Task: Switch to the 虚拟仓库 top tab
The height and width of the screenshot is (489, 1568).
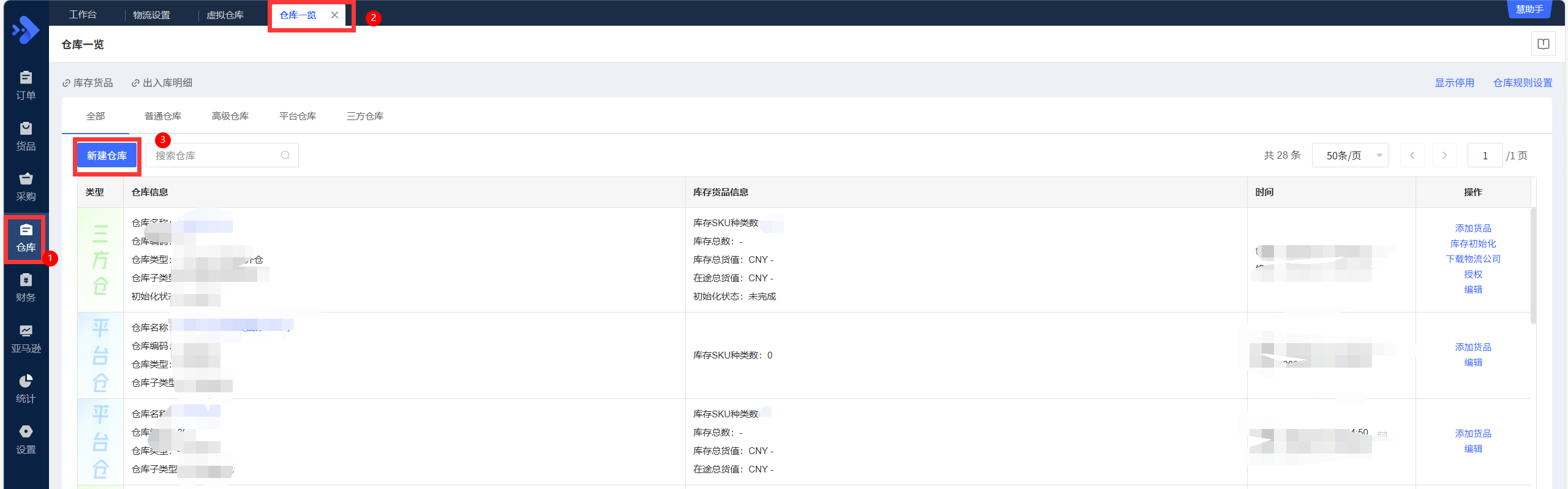Action: (x=225, y=15)
